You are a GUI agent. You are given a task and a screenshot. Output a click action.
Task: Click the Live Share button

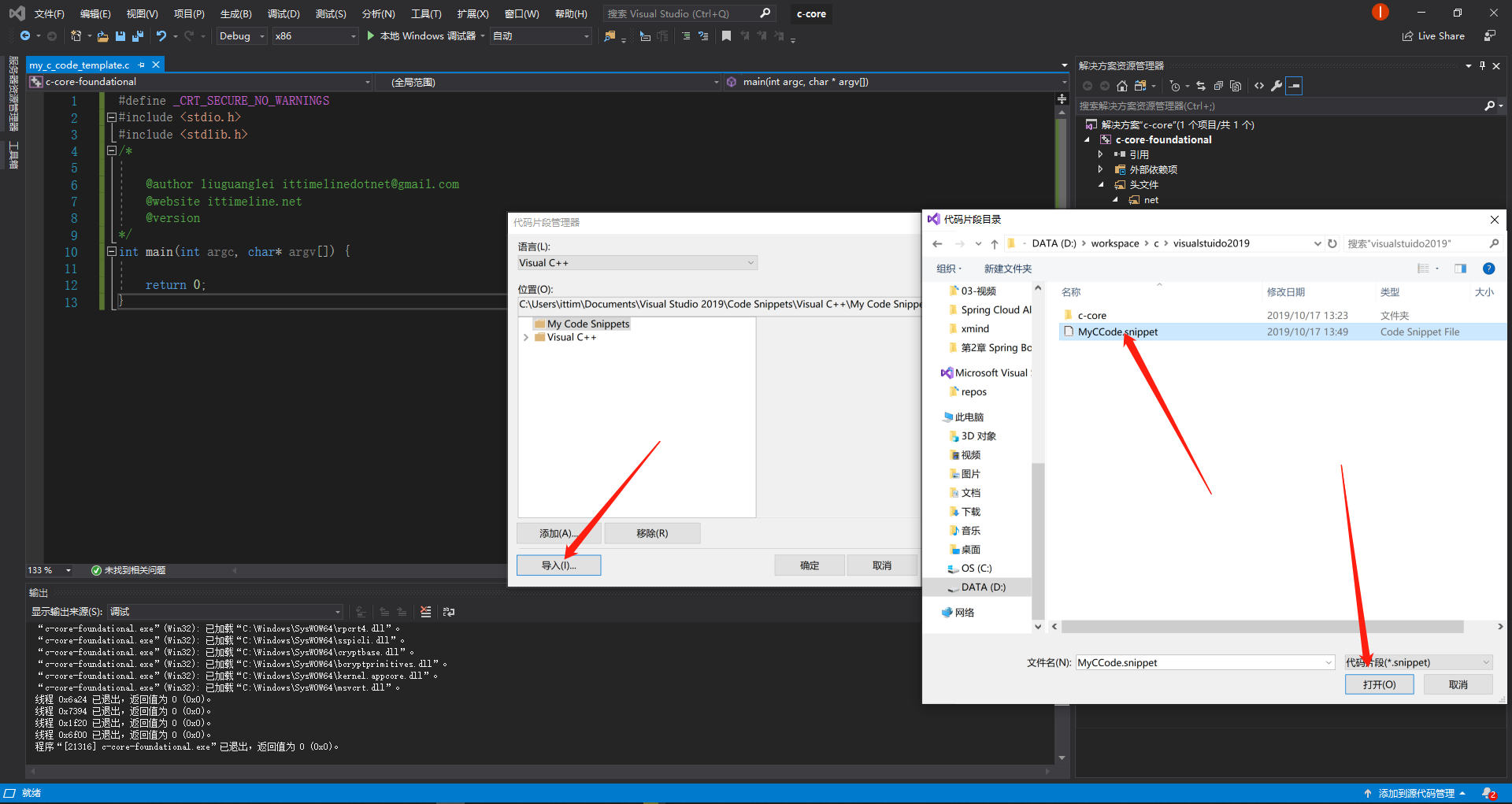1433,36
